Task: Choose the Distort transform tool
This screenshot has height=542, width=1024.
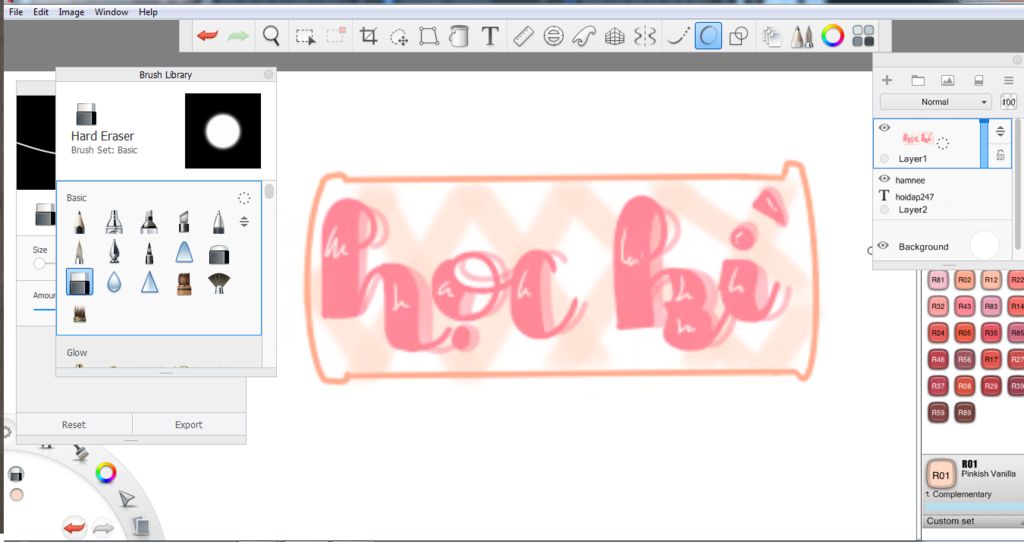Action: [x=428, y=36]
